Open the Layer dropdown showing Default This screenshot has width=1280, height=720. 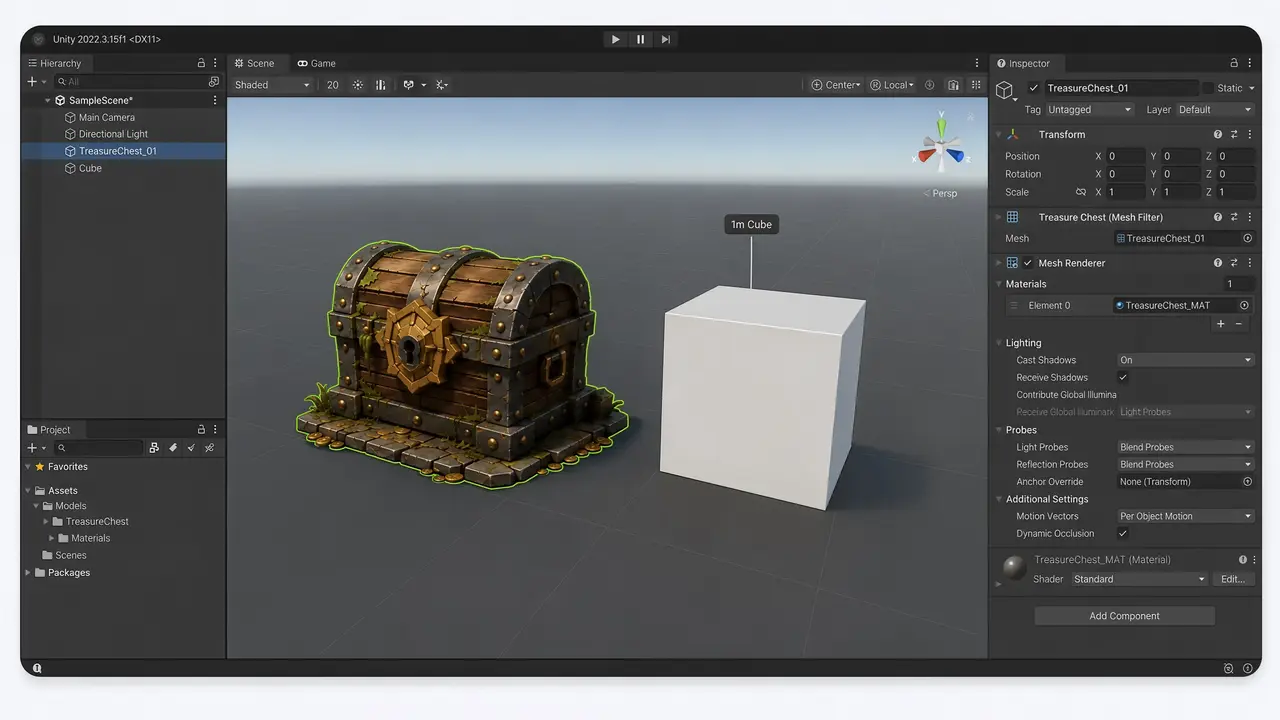coord(1214,110)
